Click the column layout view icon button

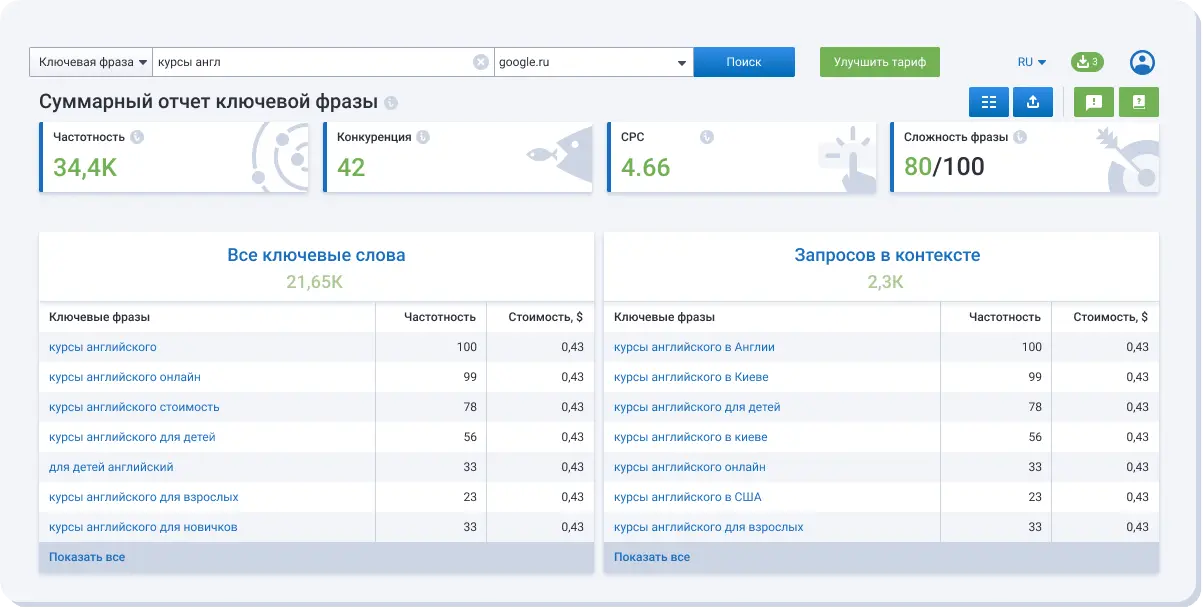(989, 102)
